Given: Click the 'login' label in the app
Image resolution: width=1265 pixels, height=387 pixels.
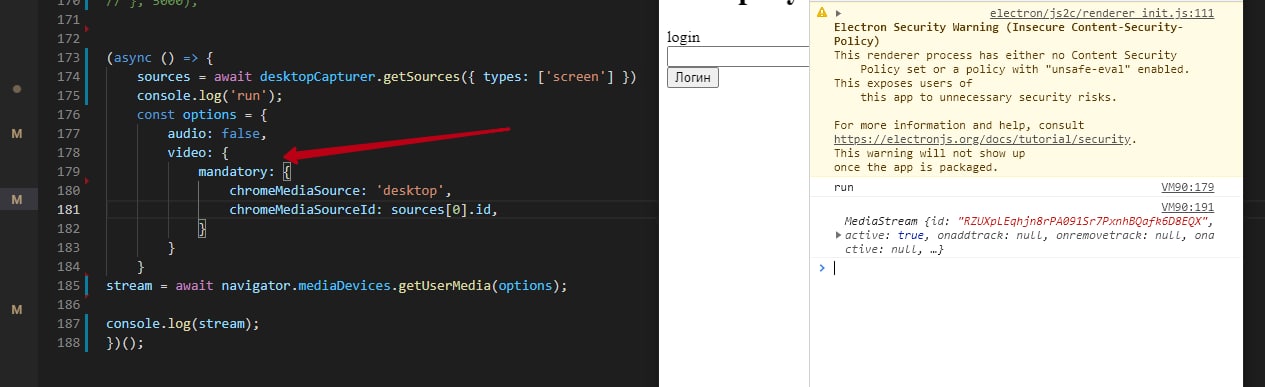Looking at the screenshot, I should pos(683,37).
